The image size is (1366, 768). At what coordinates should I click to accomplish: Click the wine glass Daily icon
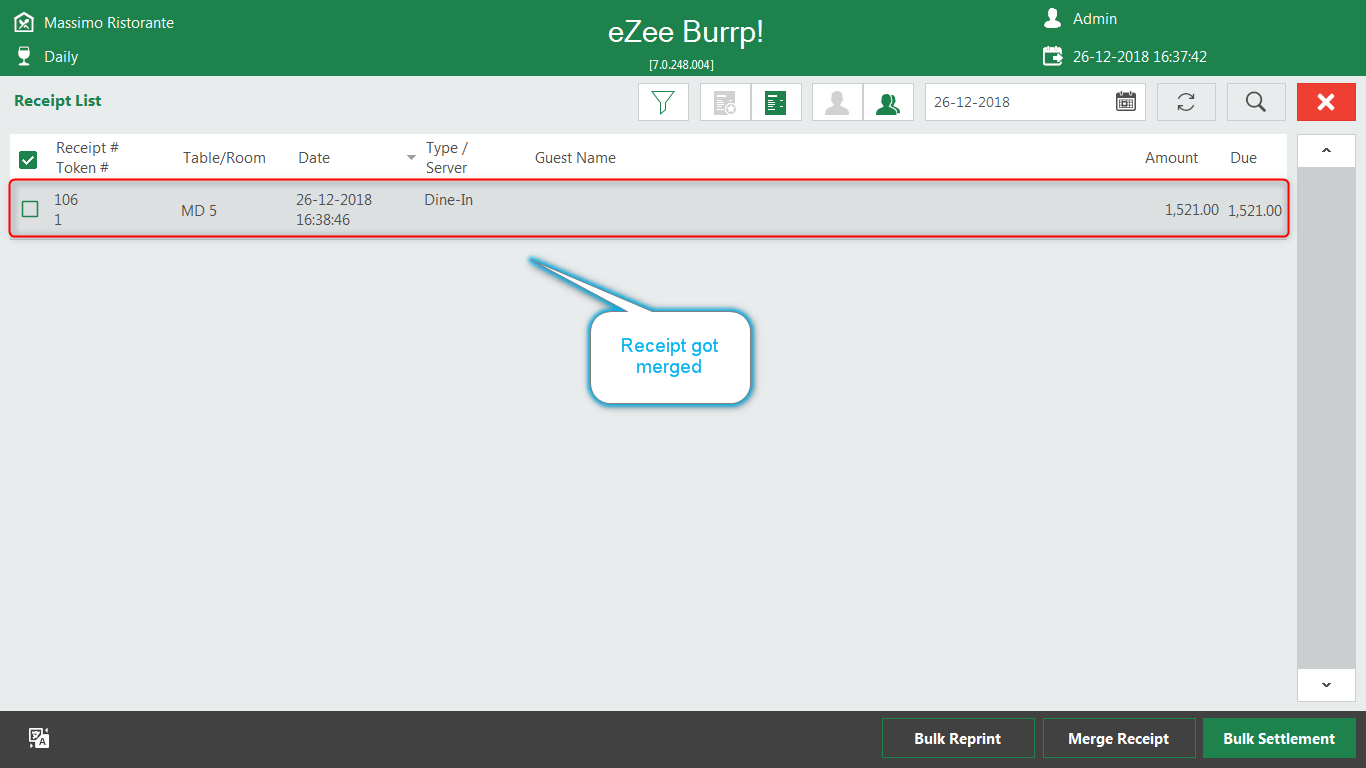24,56
